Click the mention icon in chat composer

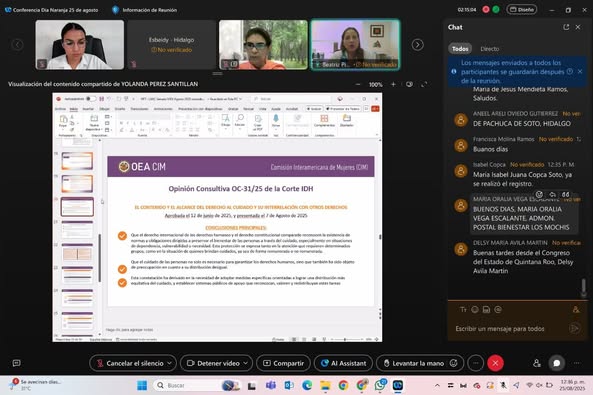(x=498, y=309)
